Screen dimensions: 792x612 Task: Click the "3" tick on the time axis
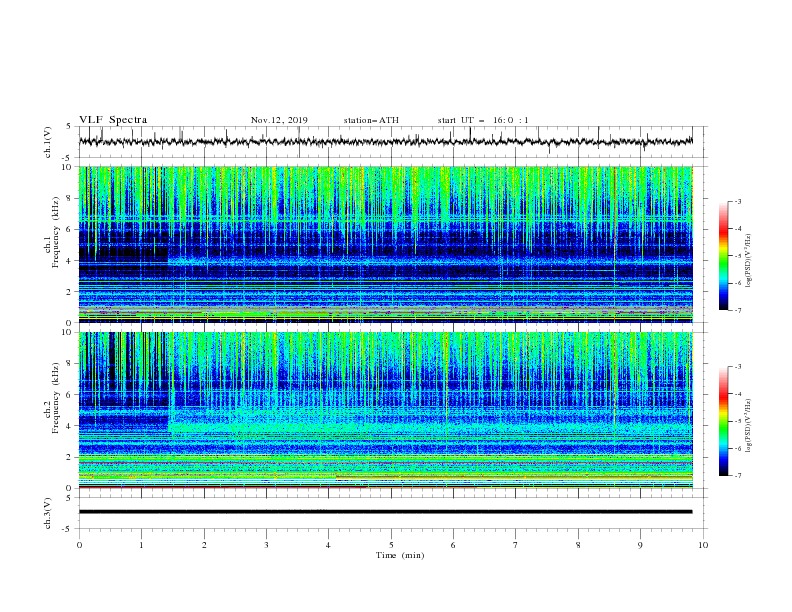coord(266,545)
